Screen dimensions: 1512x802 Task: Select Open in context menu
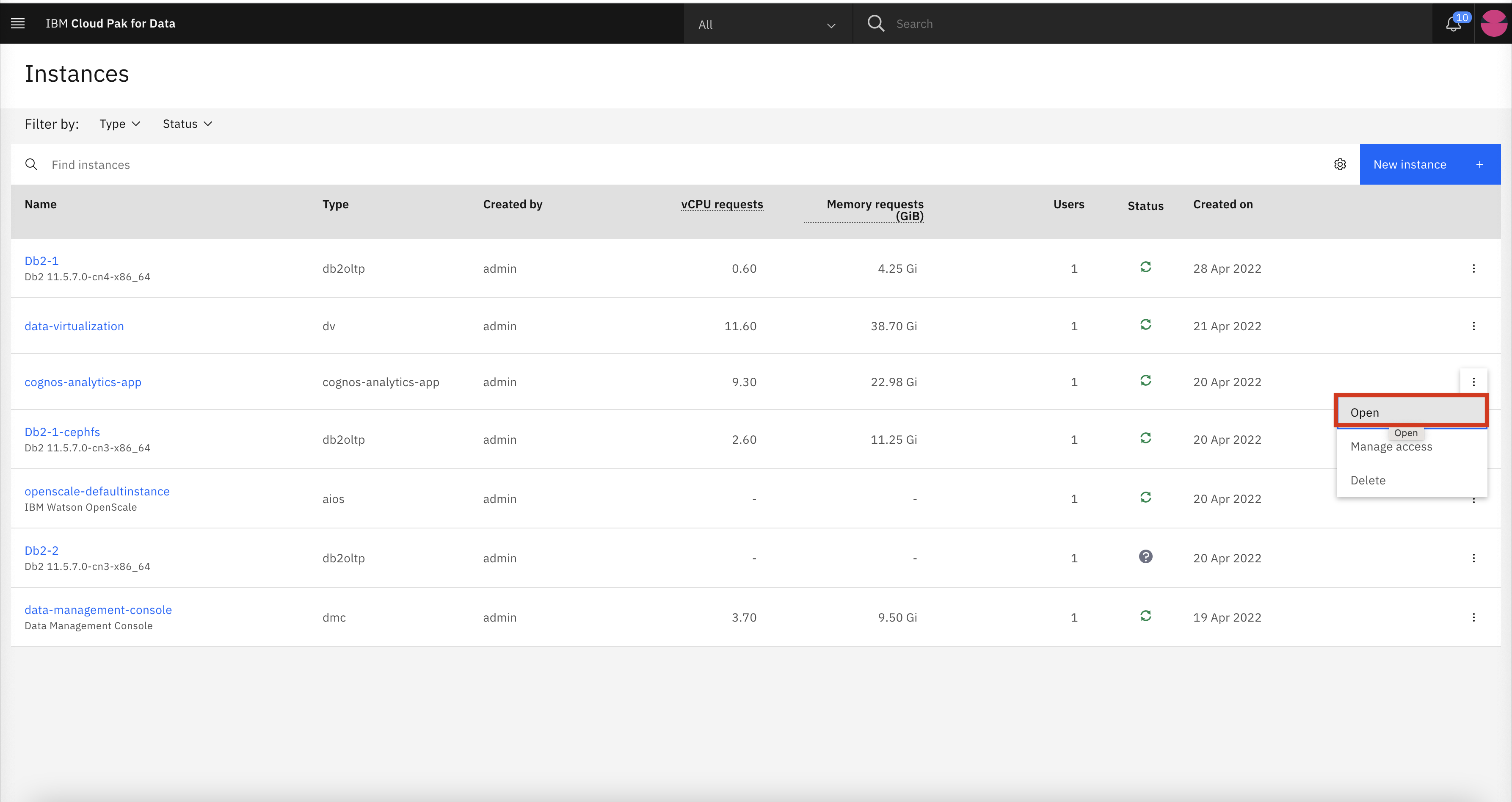pos(1411,412)
